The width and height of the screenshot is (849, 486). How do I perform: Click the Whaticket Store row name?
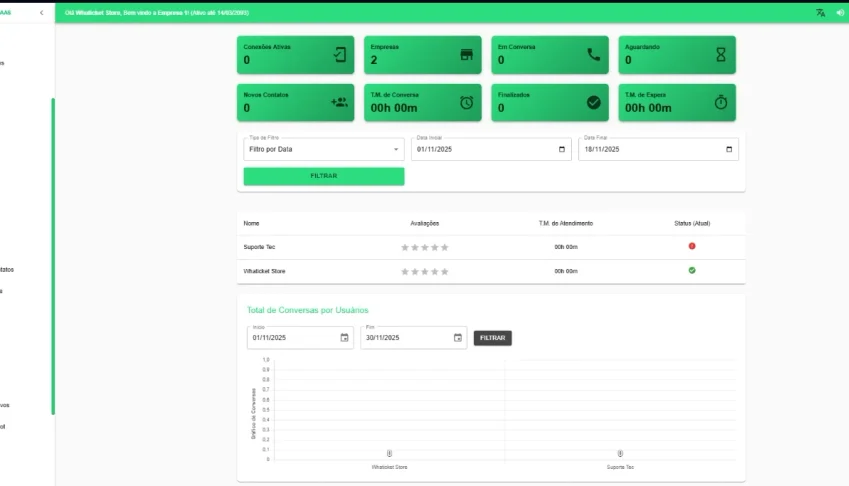pyautogui.click(x=264, y=272)
